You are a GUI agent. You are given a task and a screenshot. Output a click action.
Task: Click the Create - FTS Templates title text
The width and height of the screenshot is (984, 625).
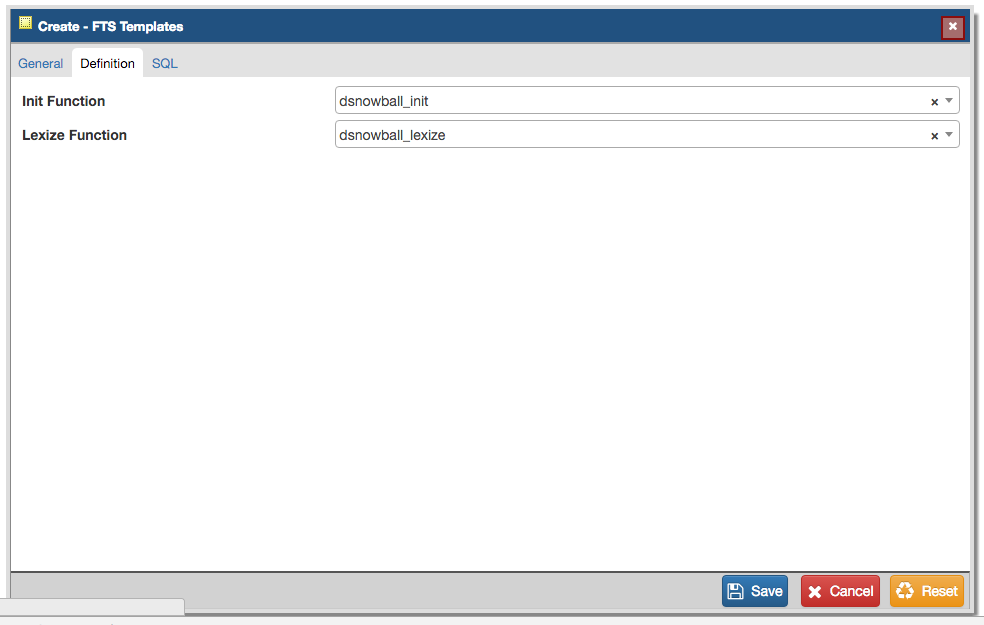(110, 26)
